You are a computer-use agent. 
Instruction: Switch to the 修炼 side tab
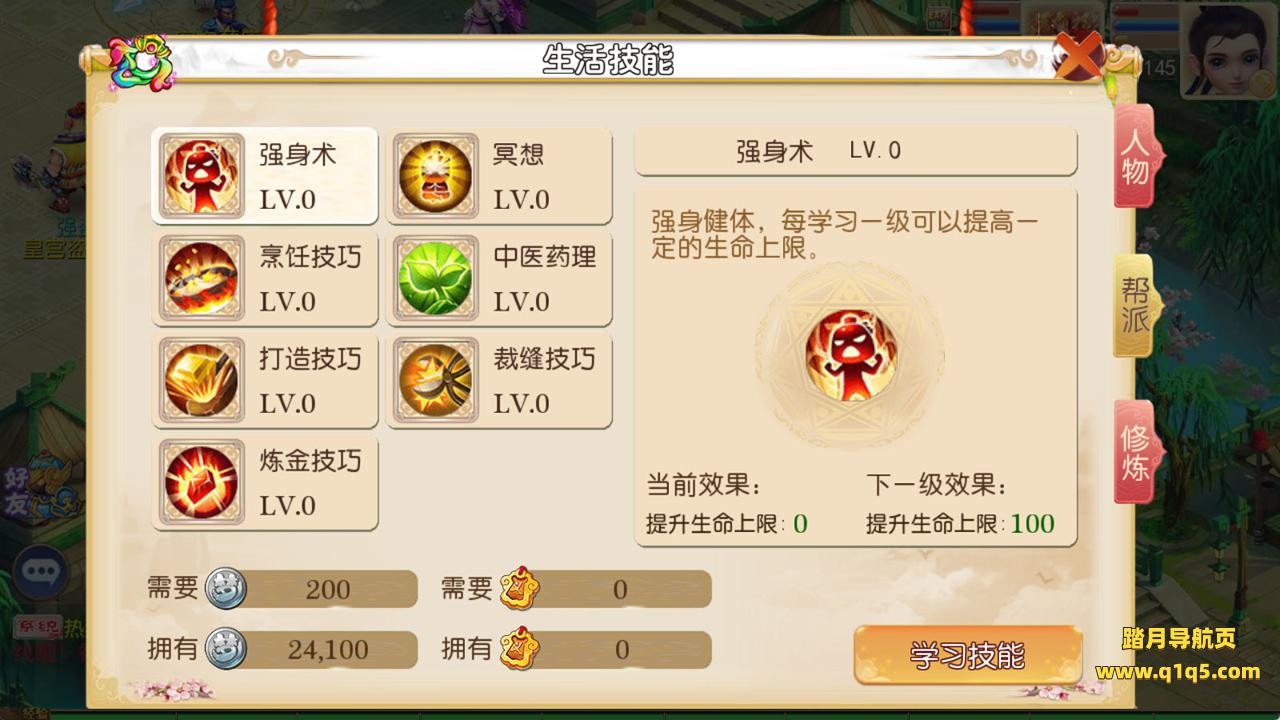coord(1136,452)
